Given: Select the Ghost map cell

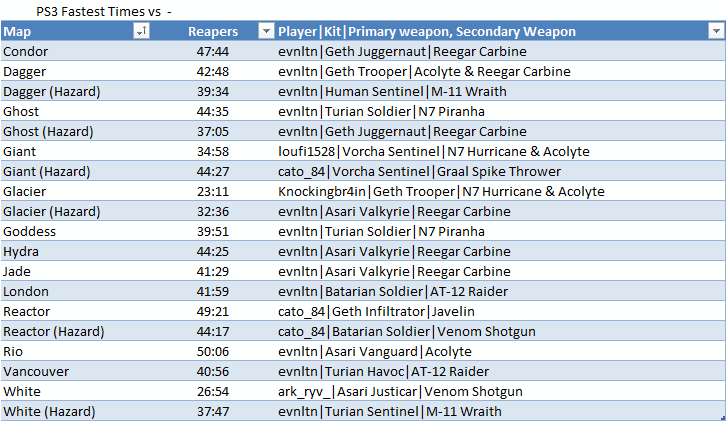Looking at the screenshot, I should click(x=76, y=111).
